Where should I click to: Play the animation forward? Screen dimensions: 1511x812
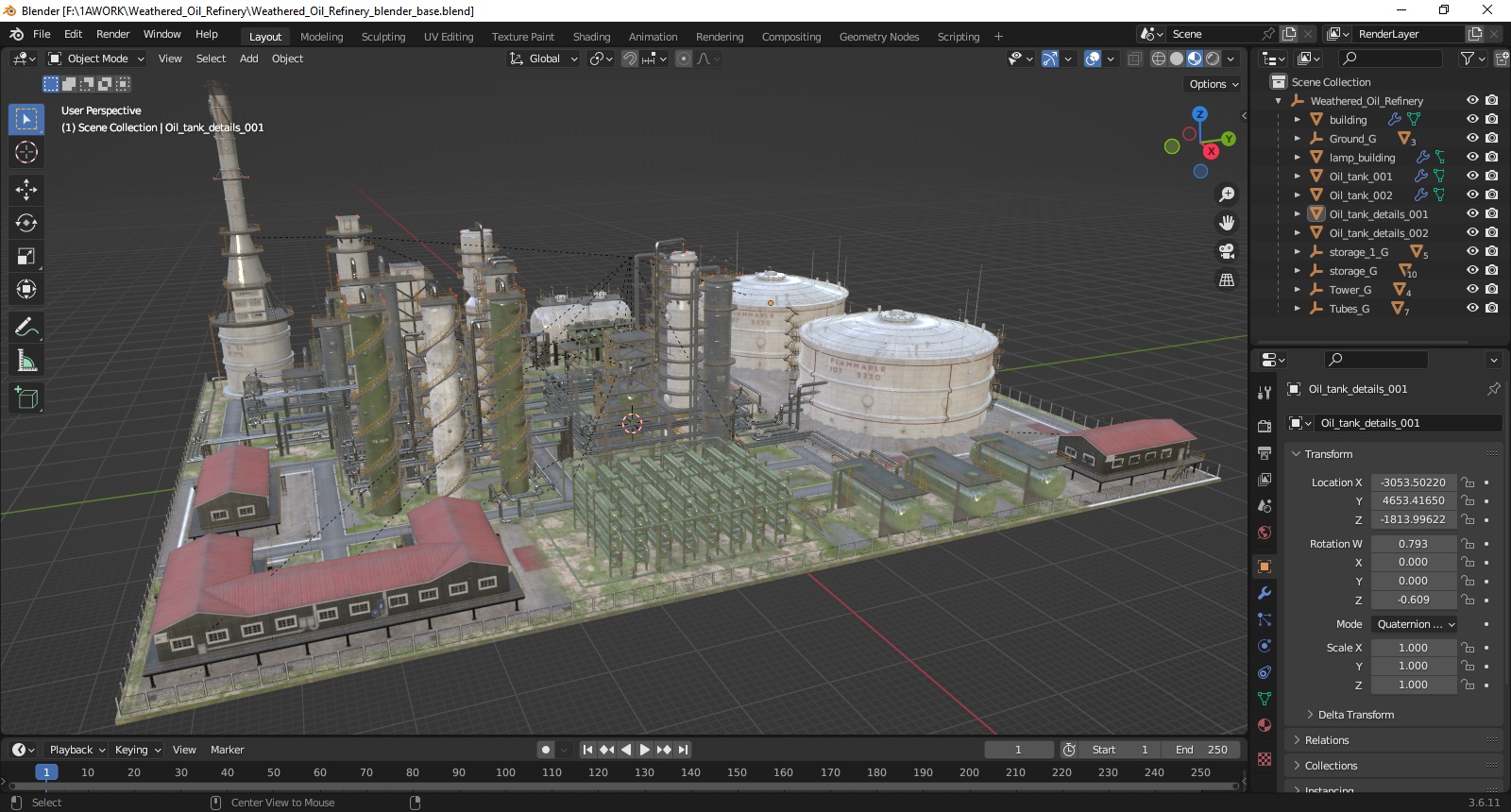click(645, 750)
